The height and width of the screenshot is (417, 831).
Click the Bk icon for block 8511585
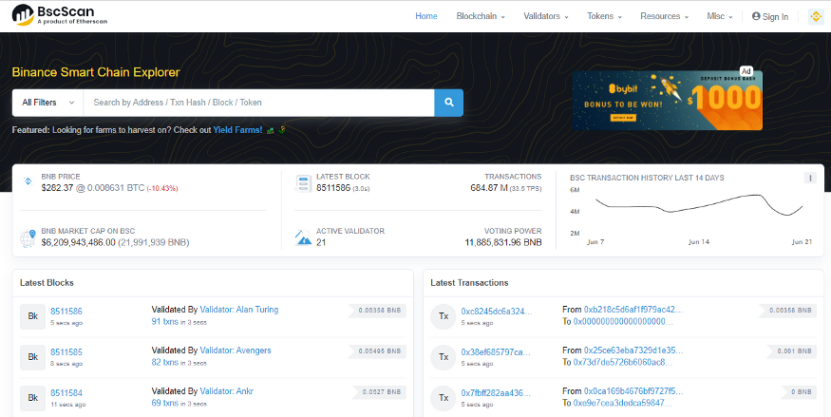pyautogui.click(x=33, y=357)
